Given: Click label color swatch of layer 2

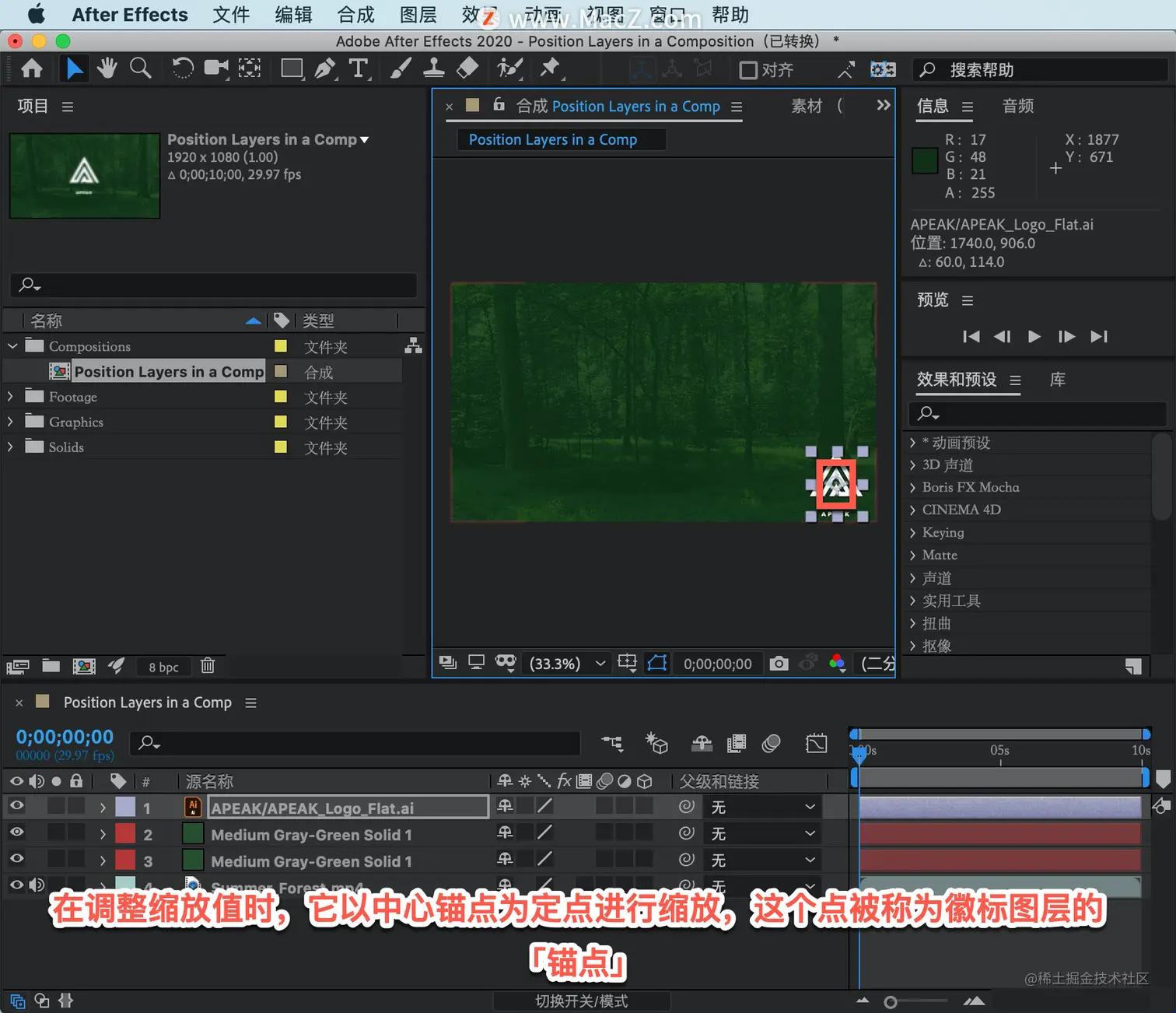Looking at the screenshot, I should 125,833.
